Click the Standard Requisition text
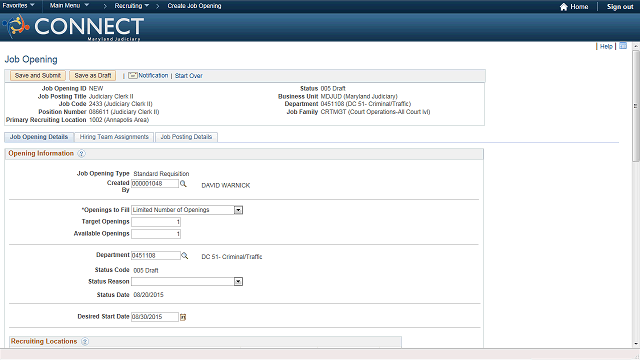Image resolution: width=640 pixels, height=360 pixels. click(x=161, y=173)
